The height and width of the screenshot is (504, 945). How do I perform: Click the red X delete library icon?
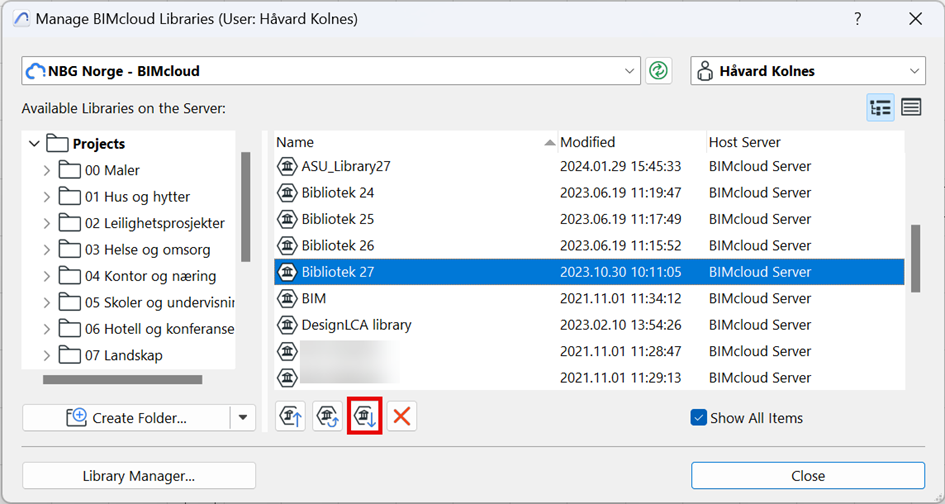tap(401, 417)
